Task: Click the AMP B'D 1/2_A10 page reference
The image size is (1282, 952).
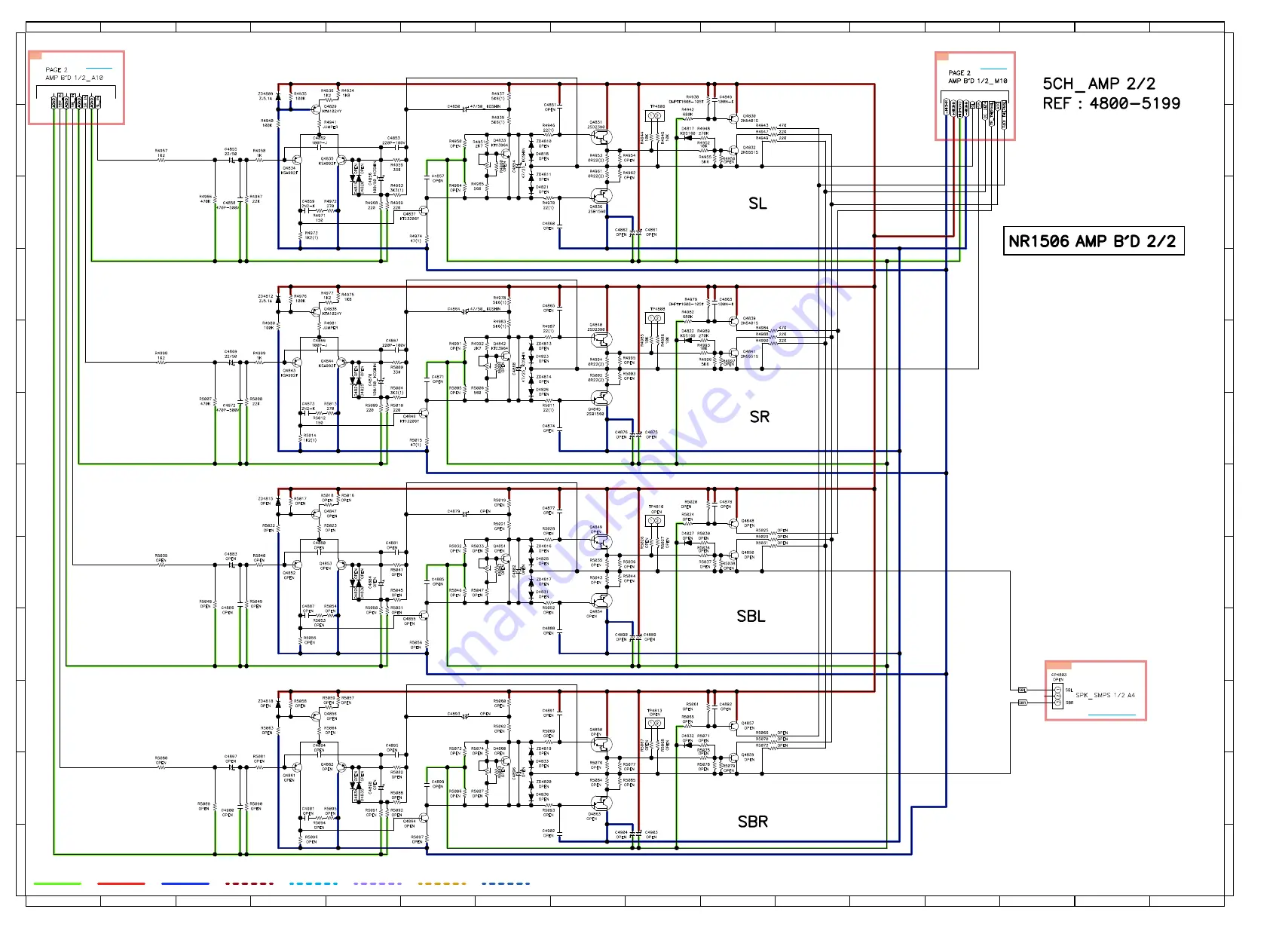Action: coord(74,78)
